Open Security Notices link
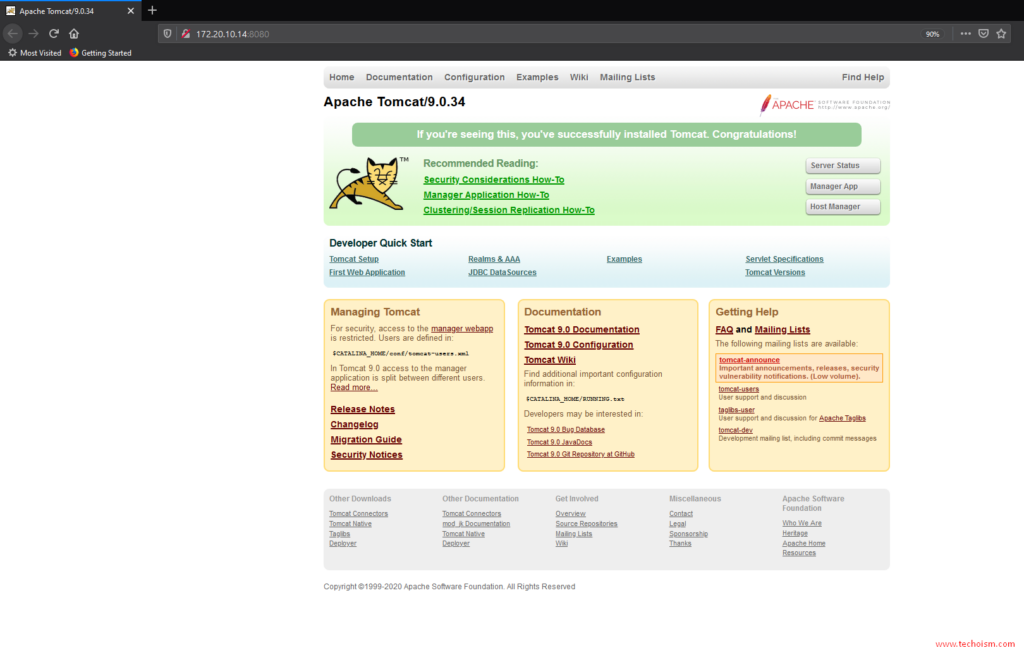Viewport: 1024px width, 655px height. pyautogui.click(x=366, y=455)
